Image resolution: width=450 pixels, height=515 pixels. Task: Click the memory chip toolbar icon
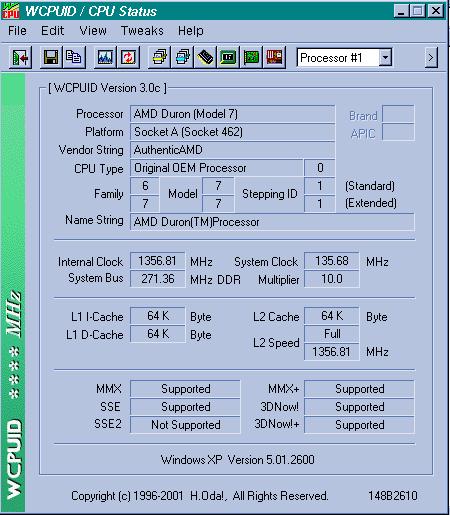point(205,58)
